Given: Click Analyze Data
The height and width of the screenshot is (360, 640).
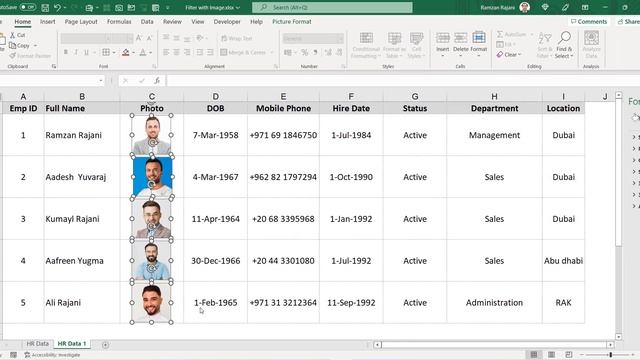Looking at the screenshot, I should [x=591, y=45].
